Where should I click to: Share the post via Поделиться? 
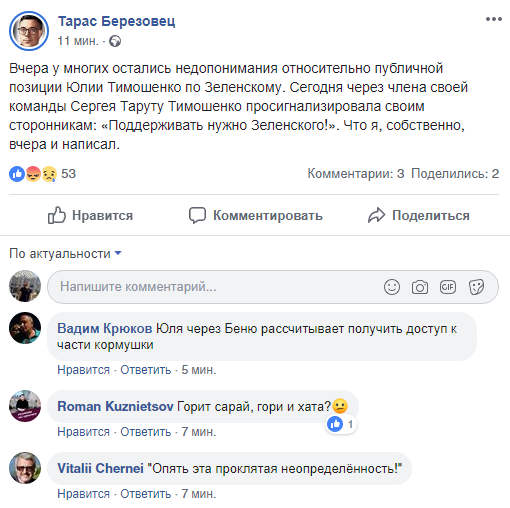[x=419, y=215]
